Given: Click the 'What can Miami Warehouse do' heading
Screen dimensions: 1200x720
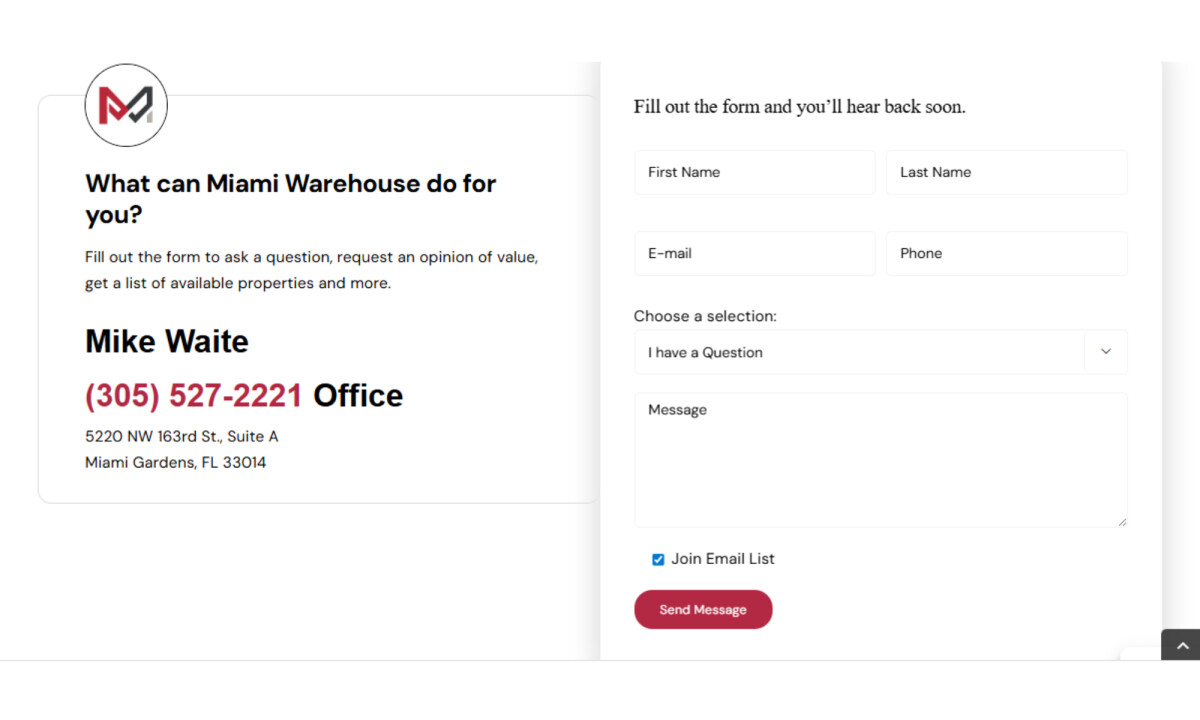Looking at the screenshot, I should tap(290, 198).
